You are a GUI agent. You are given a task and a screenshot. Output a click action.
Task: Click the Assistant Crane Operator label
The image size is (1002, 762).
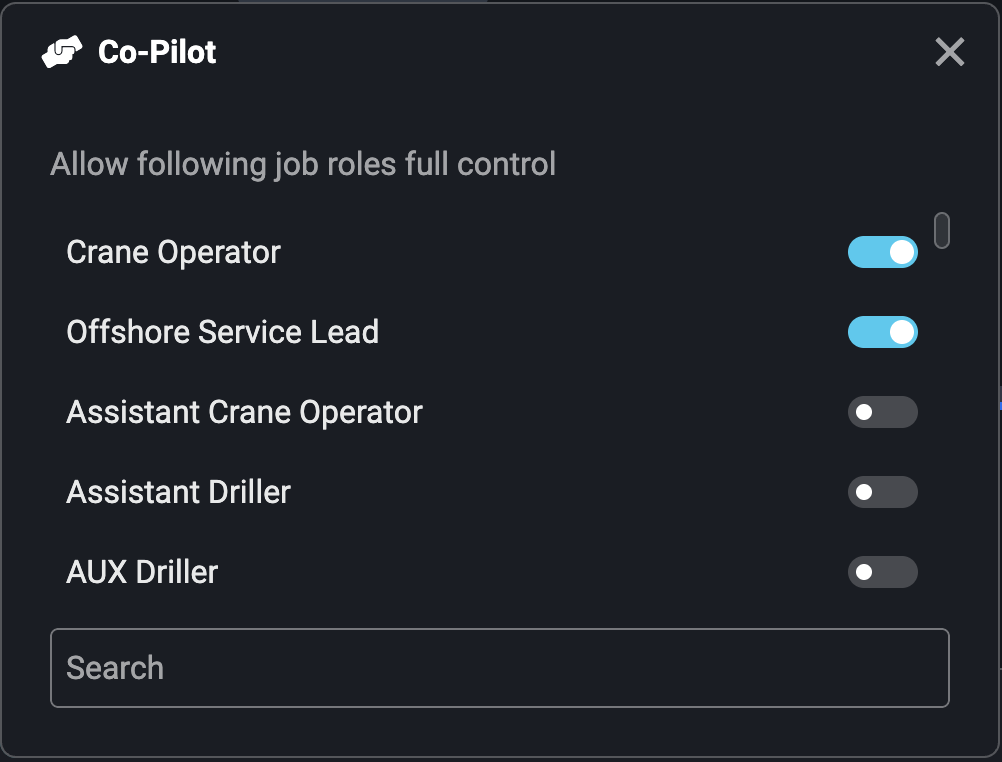pyautogui.click(x=244, y=412)
